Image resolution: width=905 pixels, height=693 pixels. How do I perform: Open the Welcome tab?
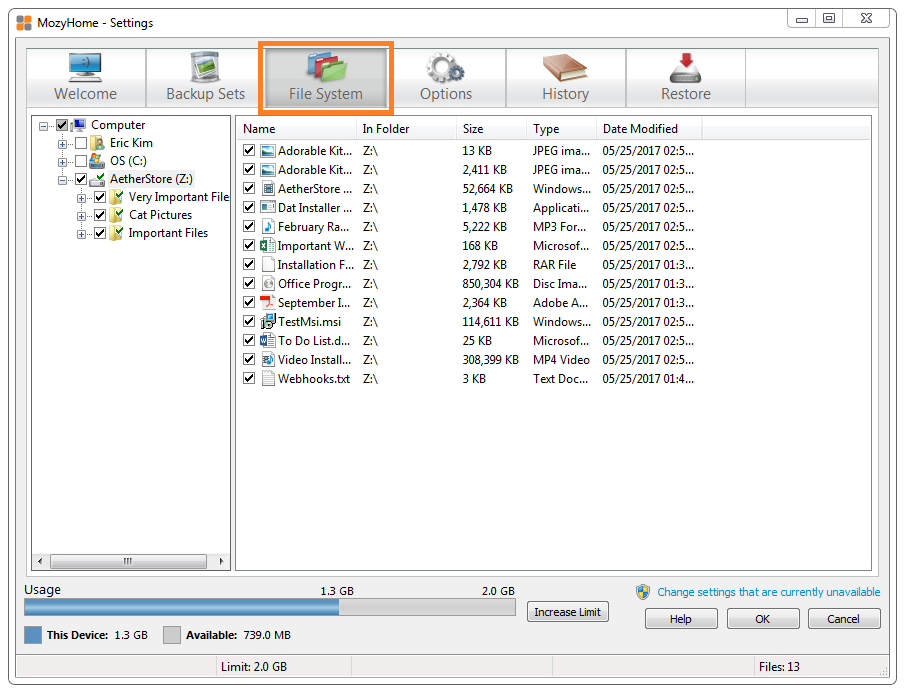coord(86,78)
